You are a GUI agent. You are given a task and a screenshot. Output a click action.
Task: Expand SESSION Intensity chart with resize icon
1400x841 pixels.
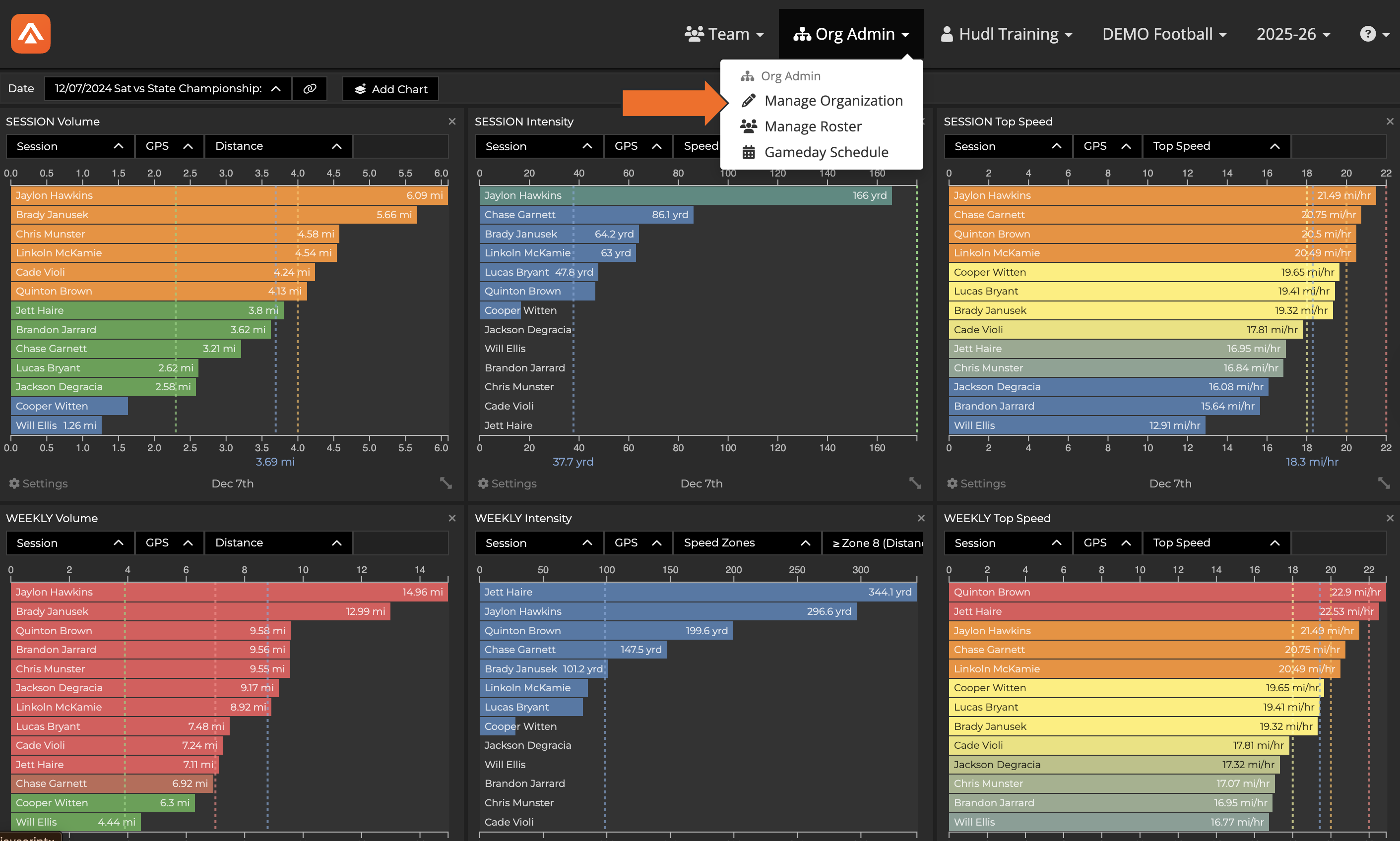click(x=915, y=483)
